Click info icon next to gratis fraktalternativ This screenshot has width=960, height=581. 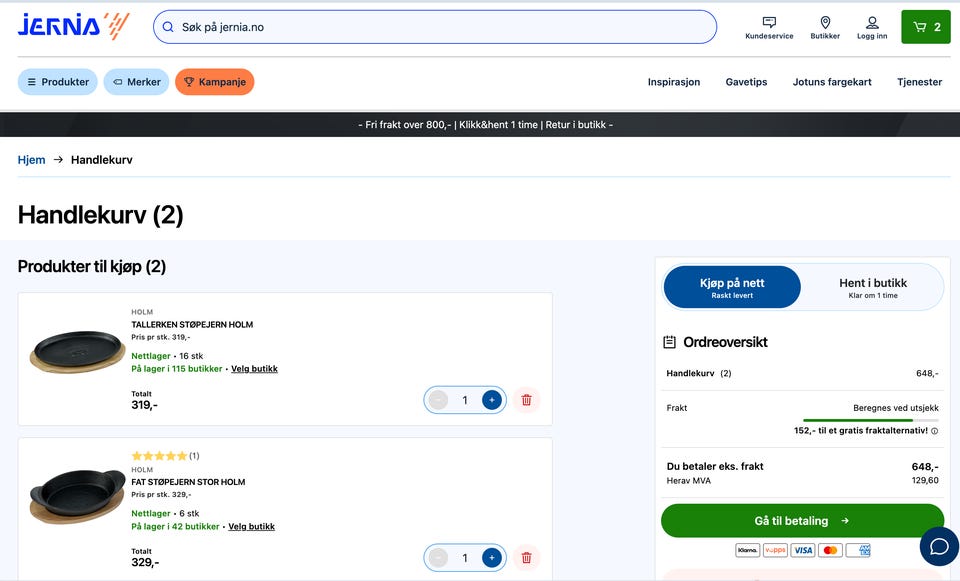click(934, 431)
